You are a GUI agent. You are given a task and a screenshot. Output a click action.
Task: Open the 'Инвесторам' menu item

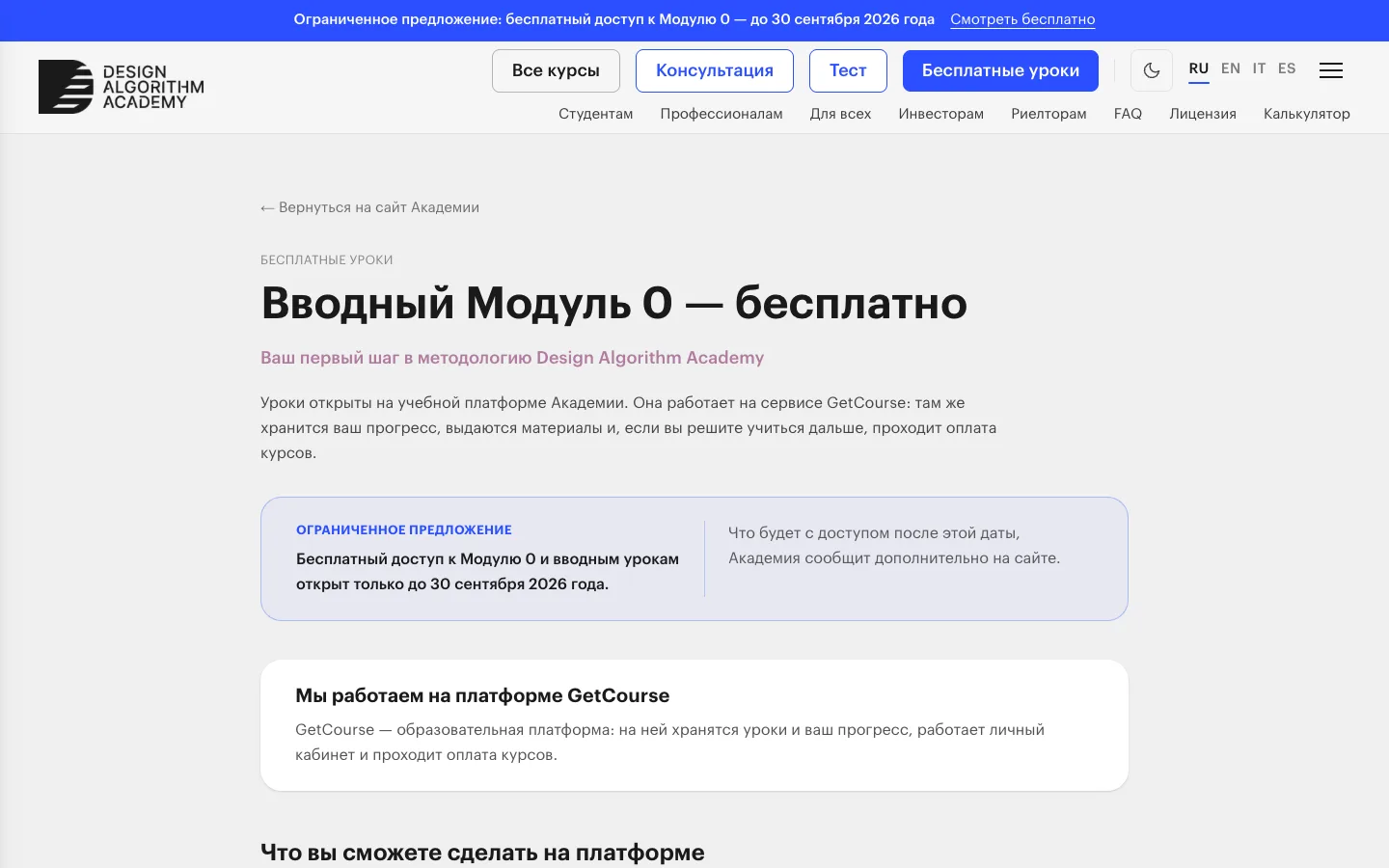pyautogui.click(x=941, y=114)
